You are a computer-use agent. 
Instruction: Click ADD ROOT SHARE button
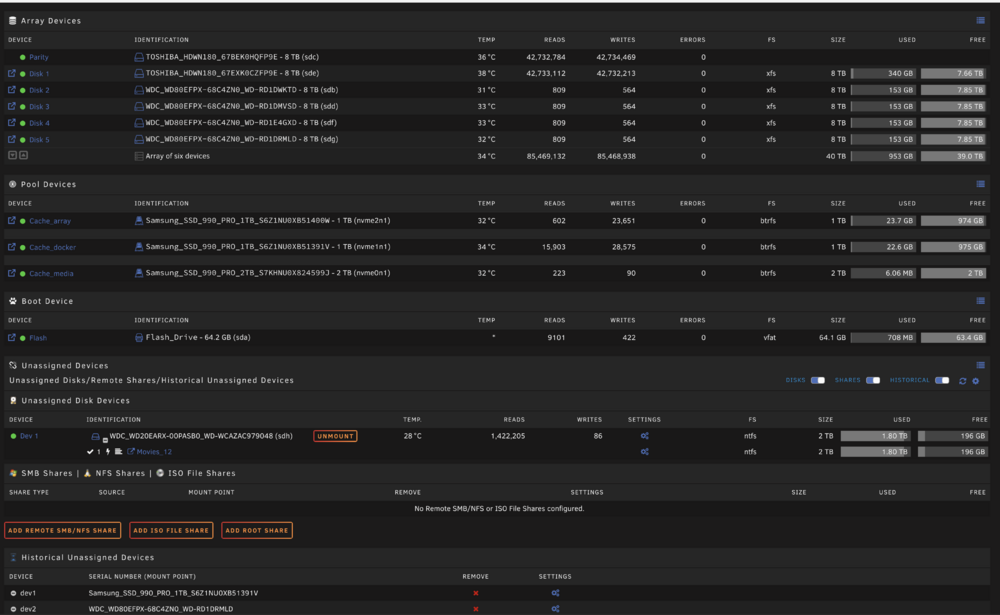point(257,530)
